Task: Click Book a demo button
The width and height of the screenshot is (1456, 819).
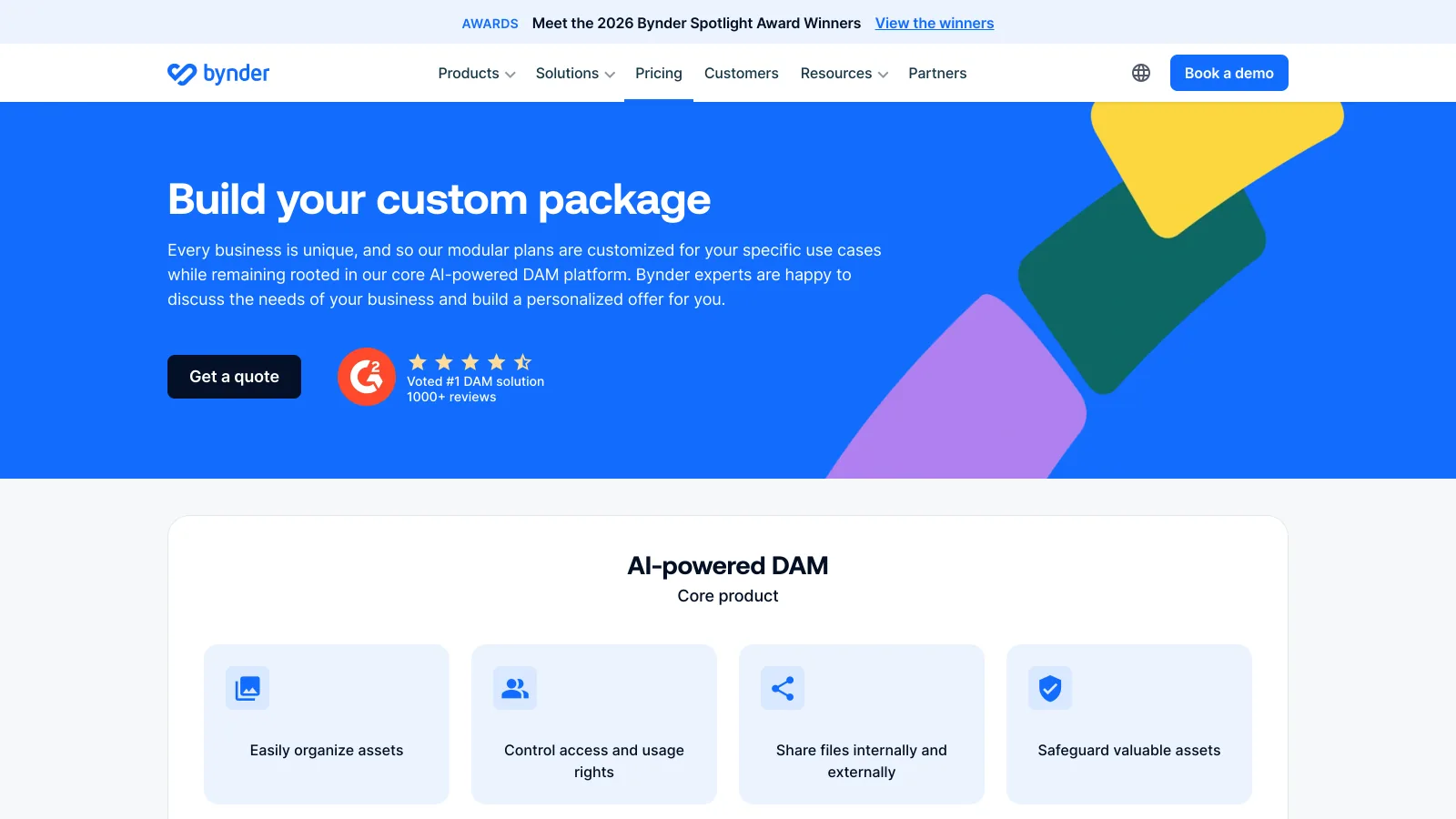Action: point(1229,73)
